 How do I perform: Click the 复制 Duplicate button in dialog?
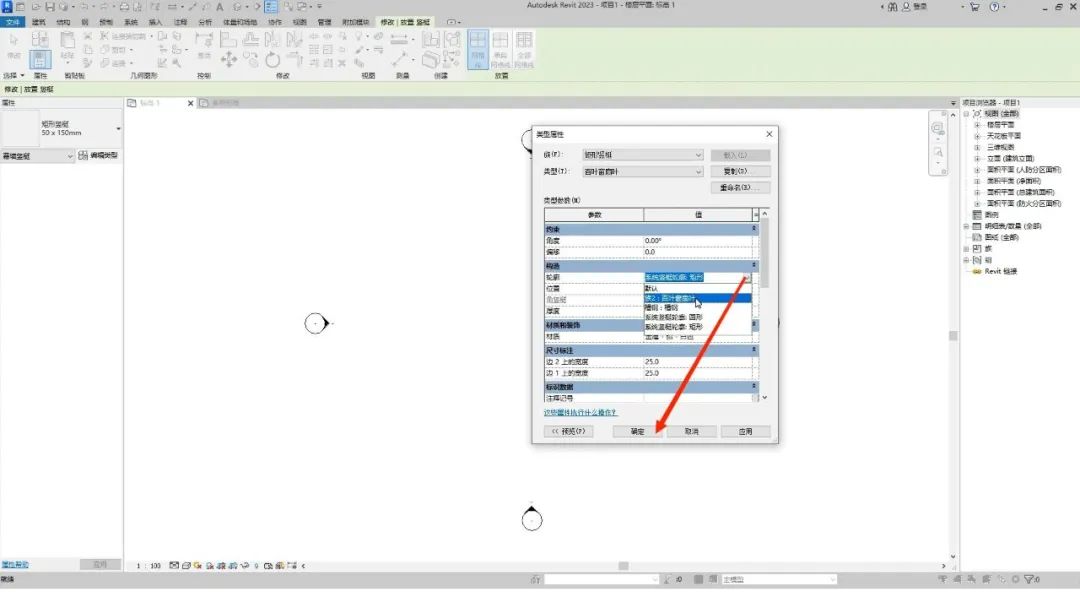pyautogui.click(x=740, y=171)
